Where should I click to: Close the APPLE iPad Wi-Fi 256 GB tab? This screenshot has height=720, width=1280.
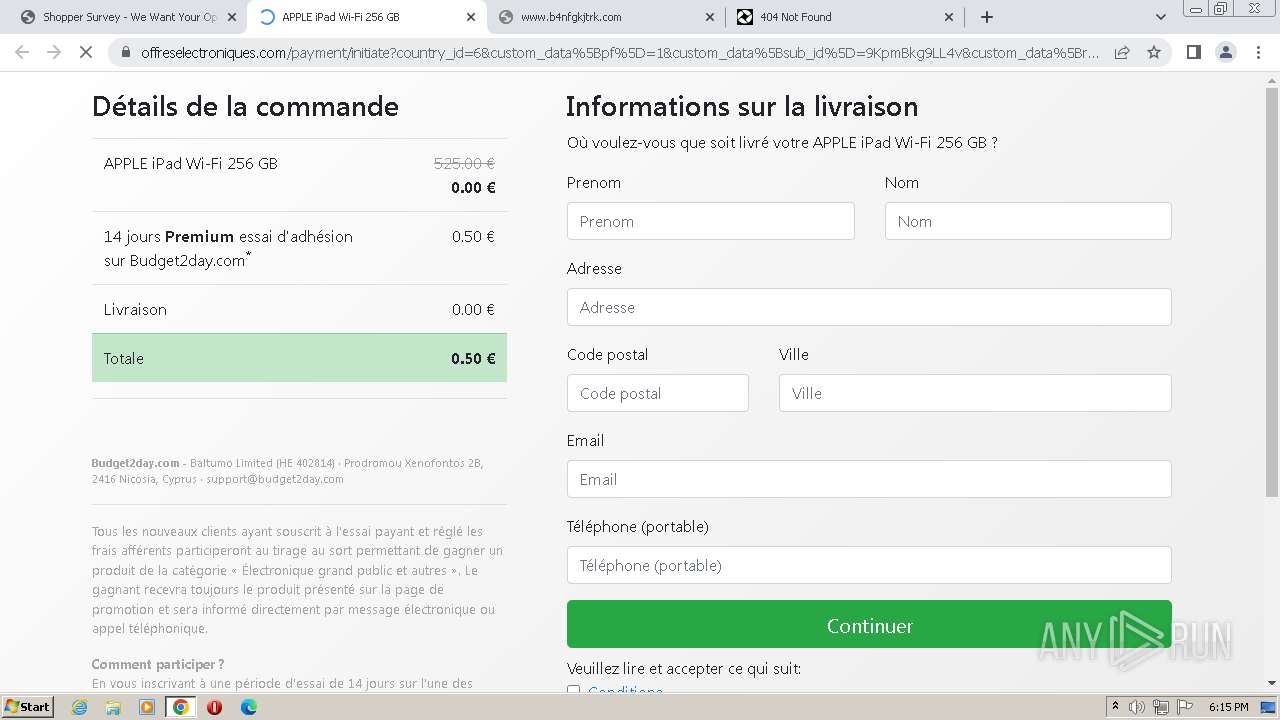click(x=471, y=17)
